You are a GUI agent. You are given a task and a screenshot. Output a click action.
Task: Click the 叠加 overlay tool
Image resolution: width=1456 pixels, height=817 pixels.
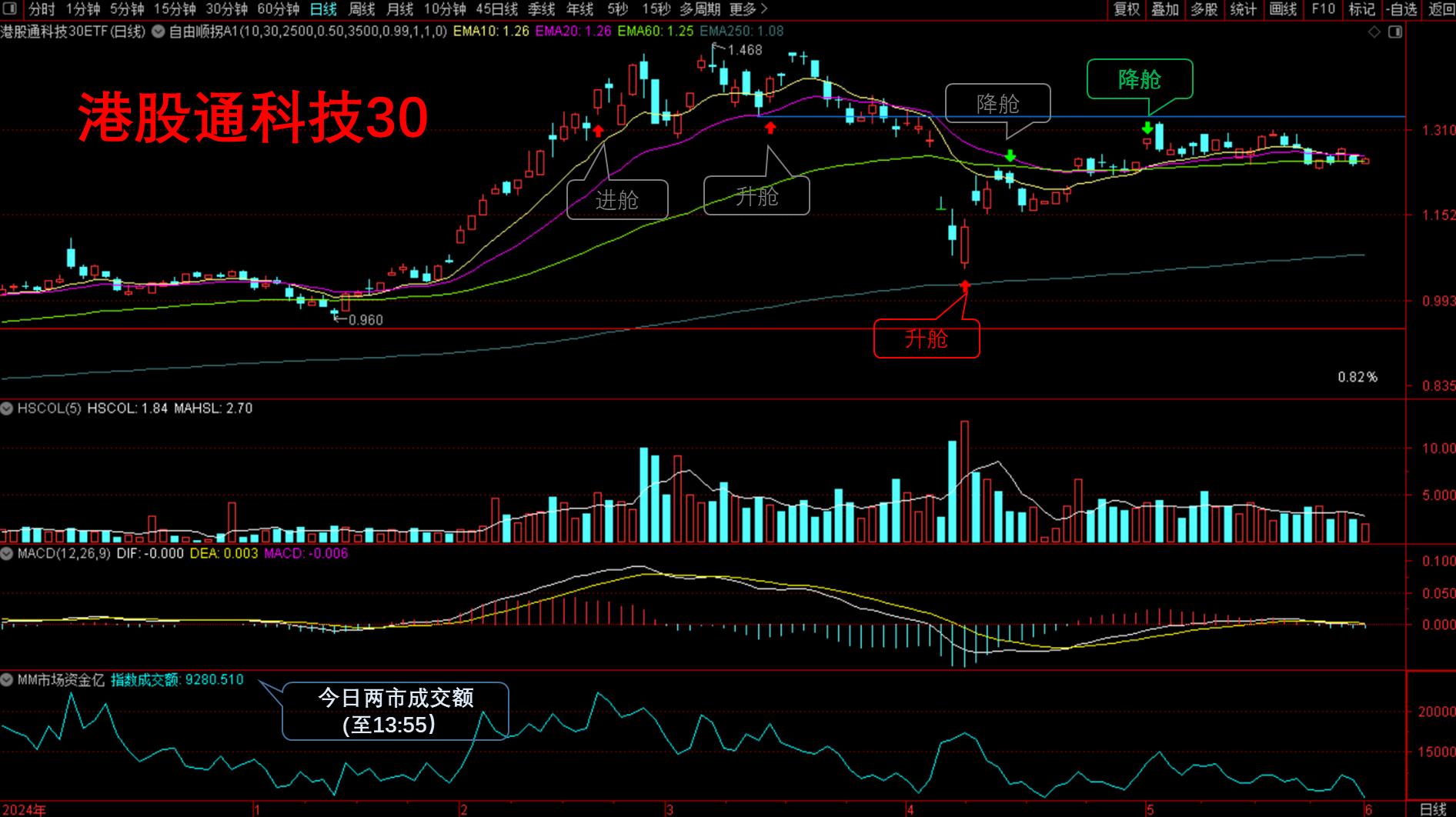click(x=1165, y=9)
